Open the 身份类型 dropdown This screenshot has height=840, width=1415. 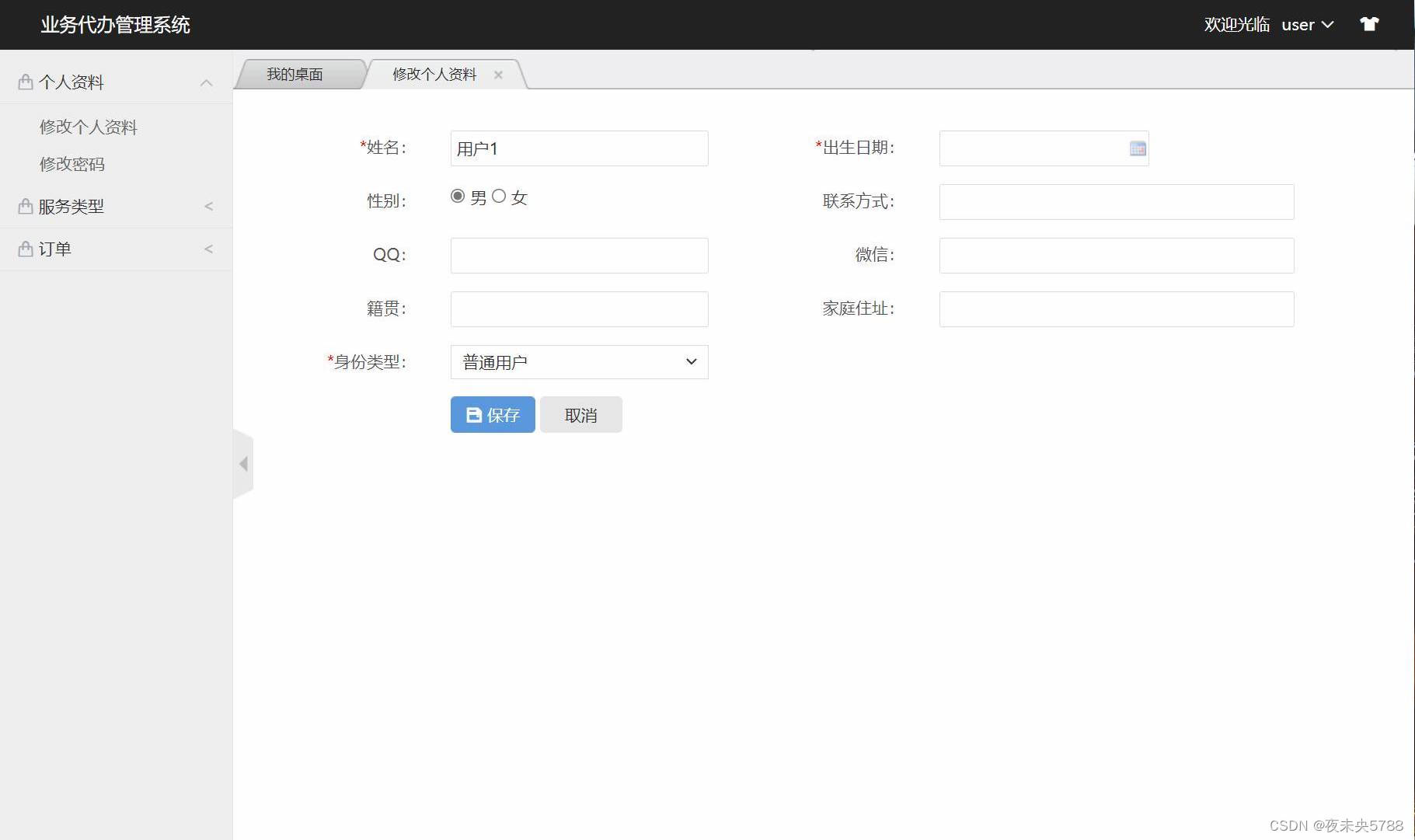(x=579, y=362)
